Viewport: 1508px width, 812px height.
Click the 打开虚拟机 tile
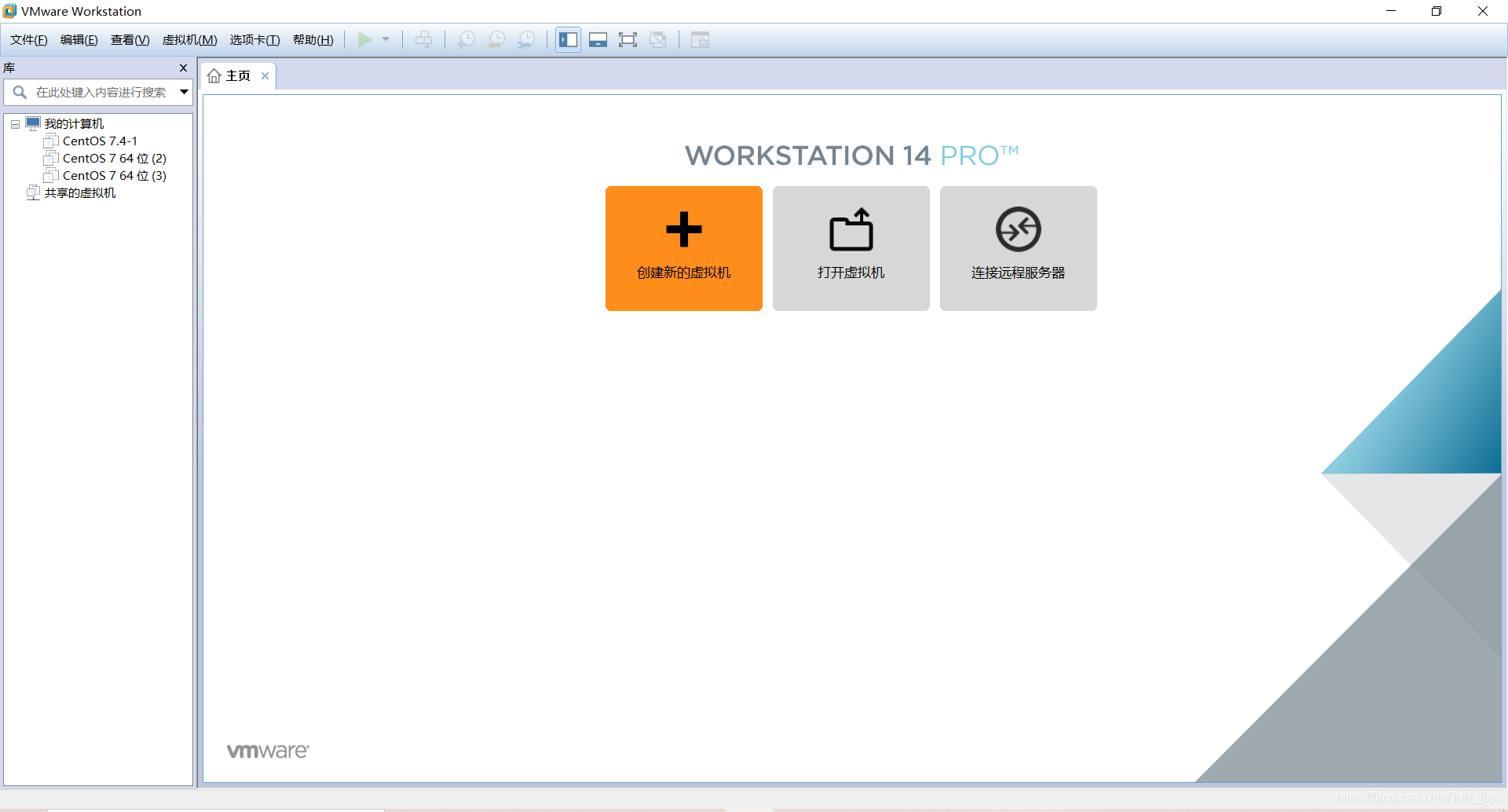(851, 248)
